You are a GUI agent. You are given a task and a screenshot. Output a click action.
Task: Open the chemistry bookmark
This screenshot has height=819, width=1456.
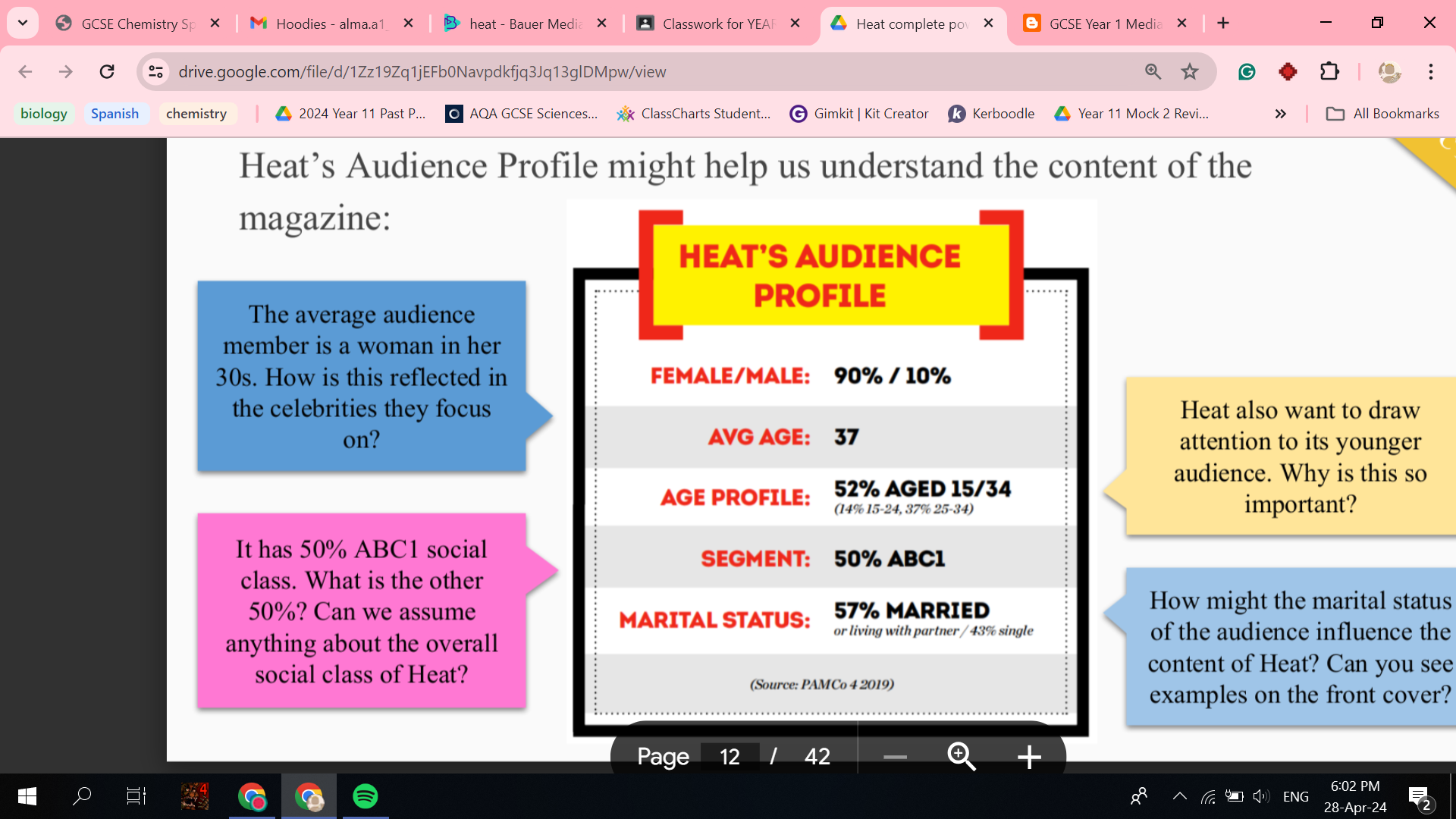pos(196,114)
